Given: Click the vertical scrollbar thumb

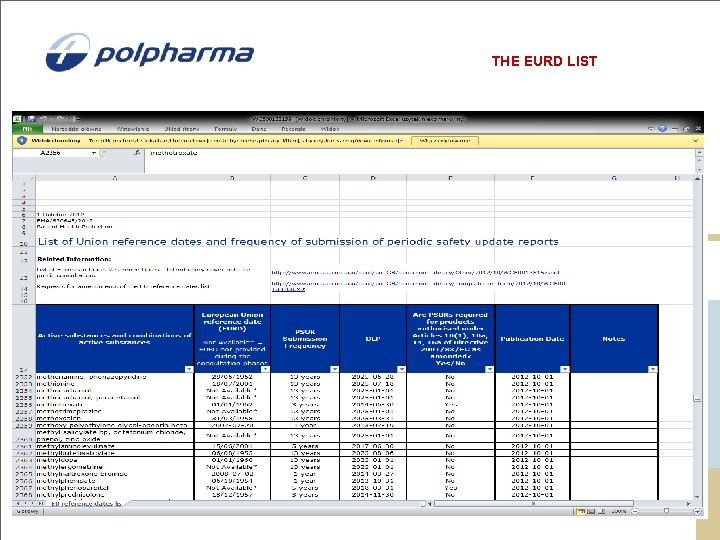Looking at the screenshot, I should tap(698, 399).
